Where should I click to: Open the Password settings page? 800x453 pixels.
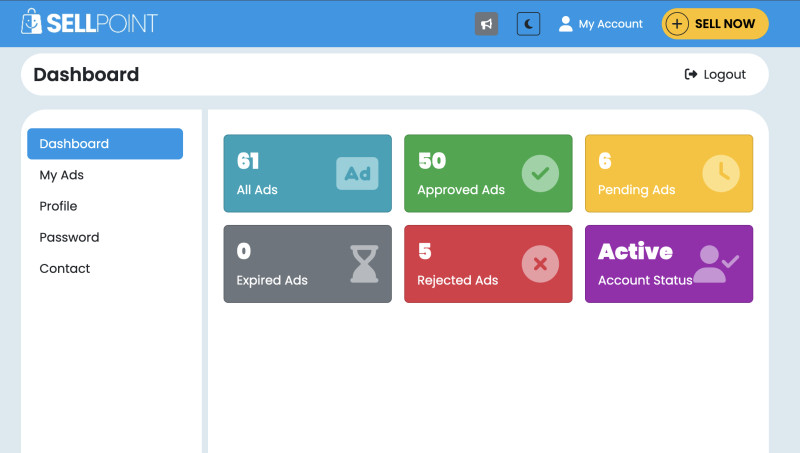(69, 237)
